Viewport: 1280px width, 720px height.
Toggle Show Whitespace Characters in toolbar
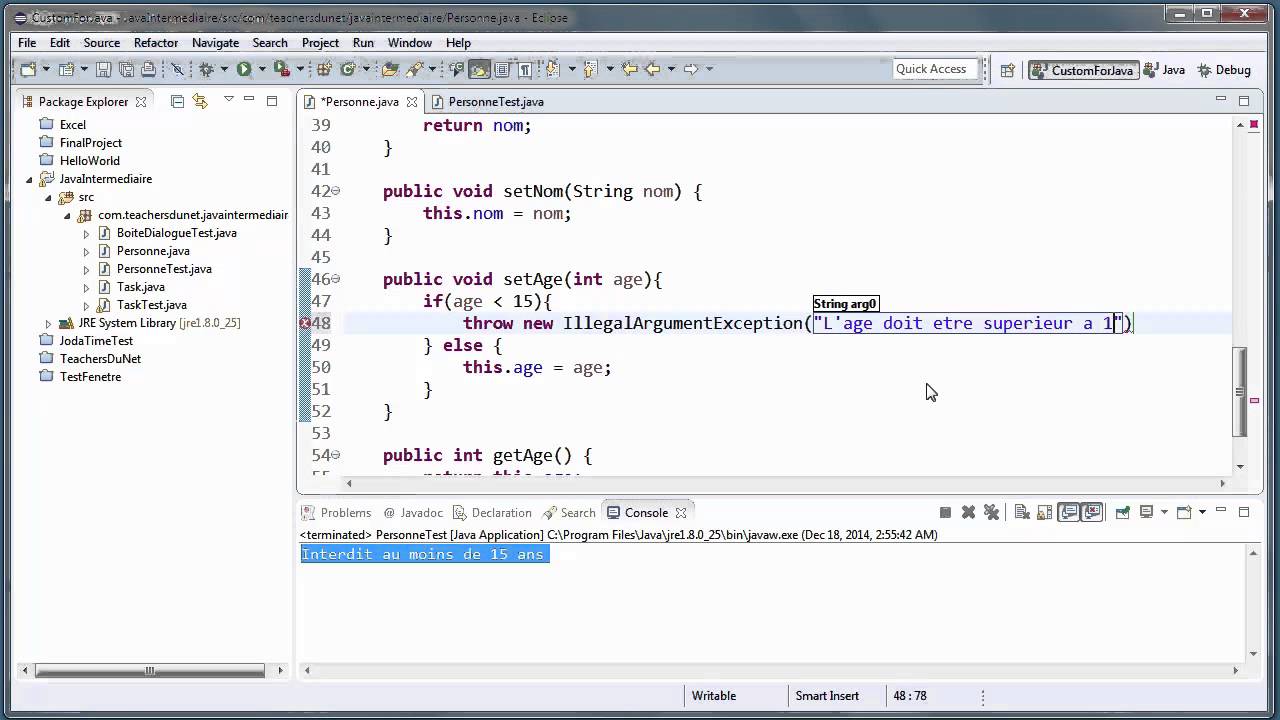pos(525,69)
